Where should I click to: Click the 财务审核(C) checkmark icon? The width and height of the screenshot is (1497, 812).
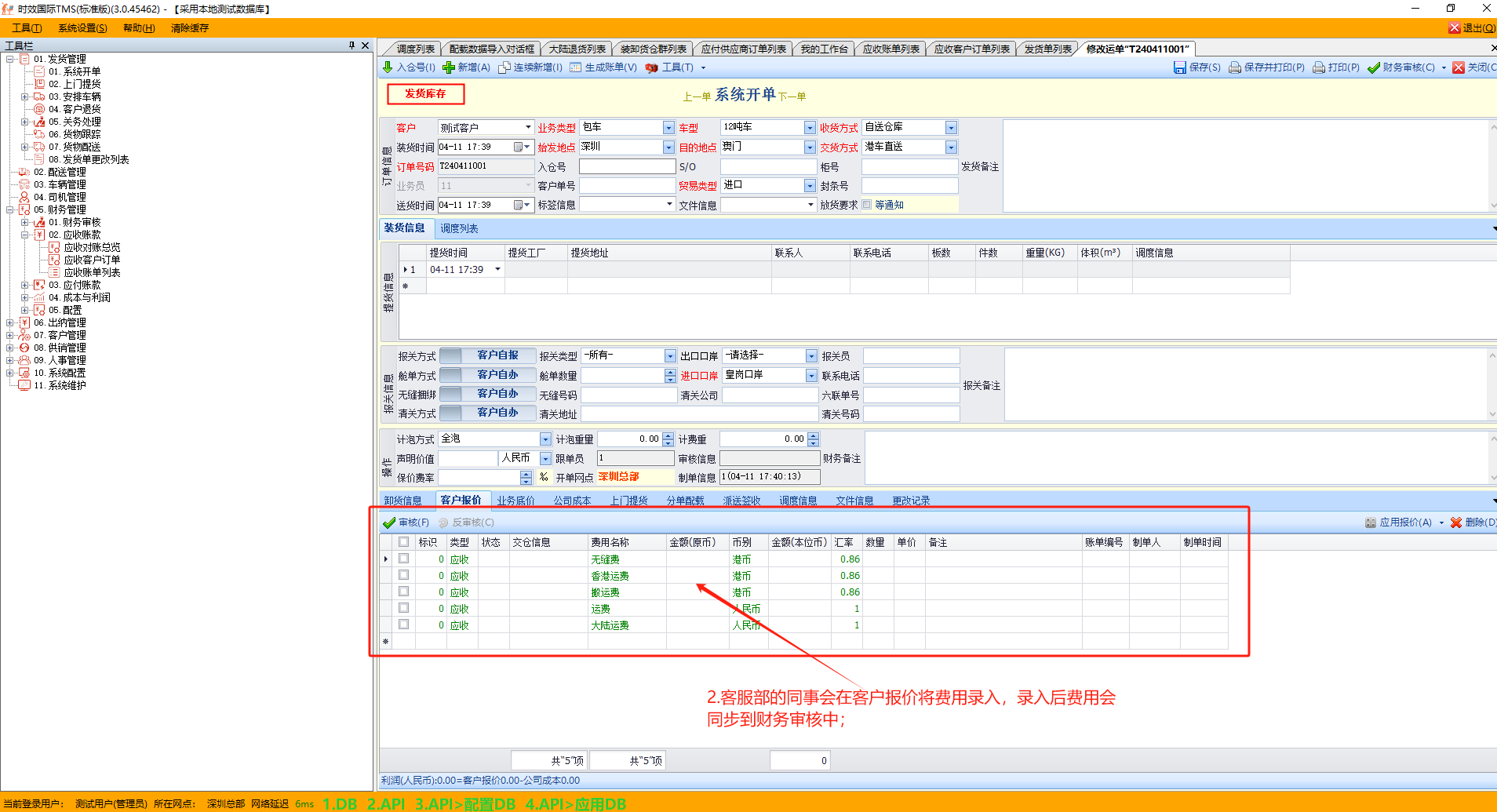click(1373, 67)
